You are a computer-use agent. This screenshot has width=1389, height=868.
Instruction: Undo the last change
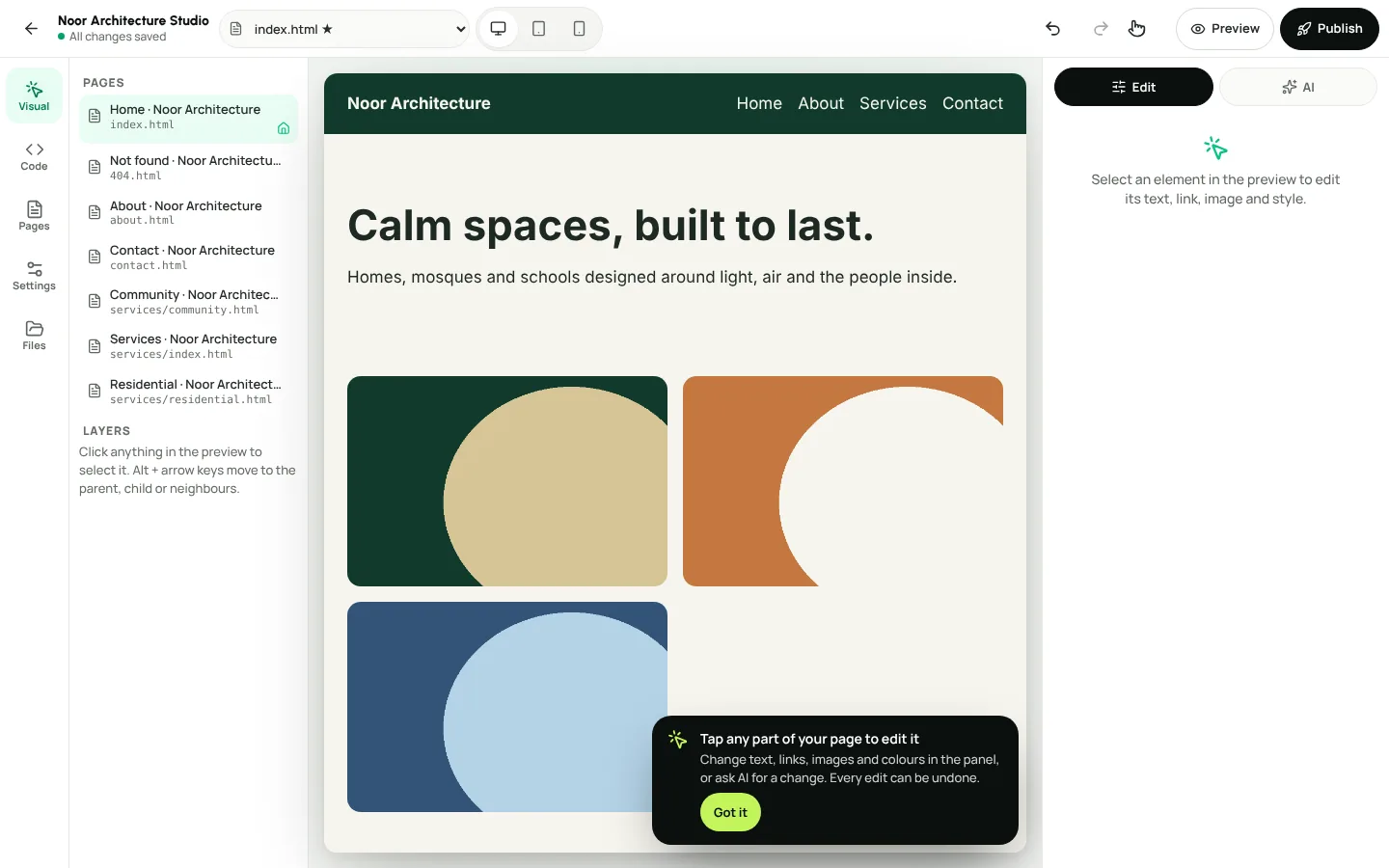(x=1053, y=29)
